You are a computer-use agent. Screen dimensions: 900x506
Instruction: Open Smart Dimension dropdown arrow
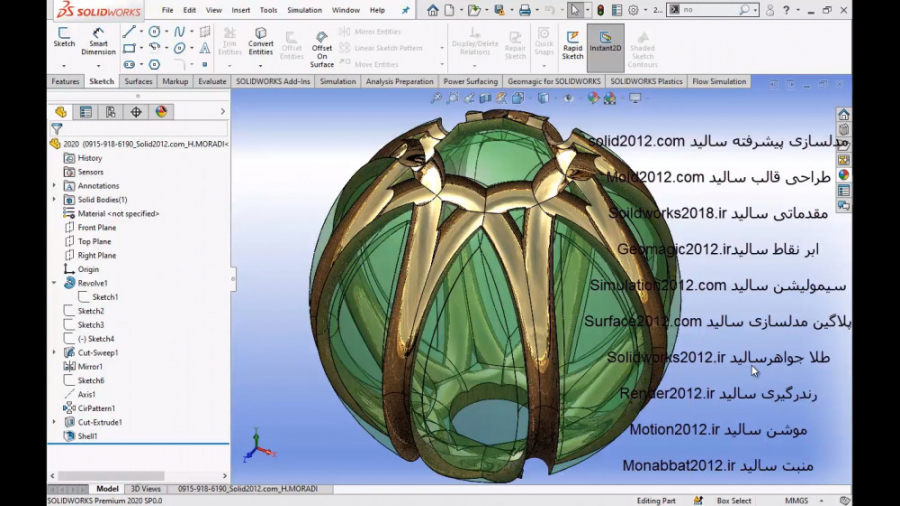click(98, 65)
